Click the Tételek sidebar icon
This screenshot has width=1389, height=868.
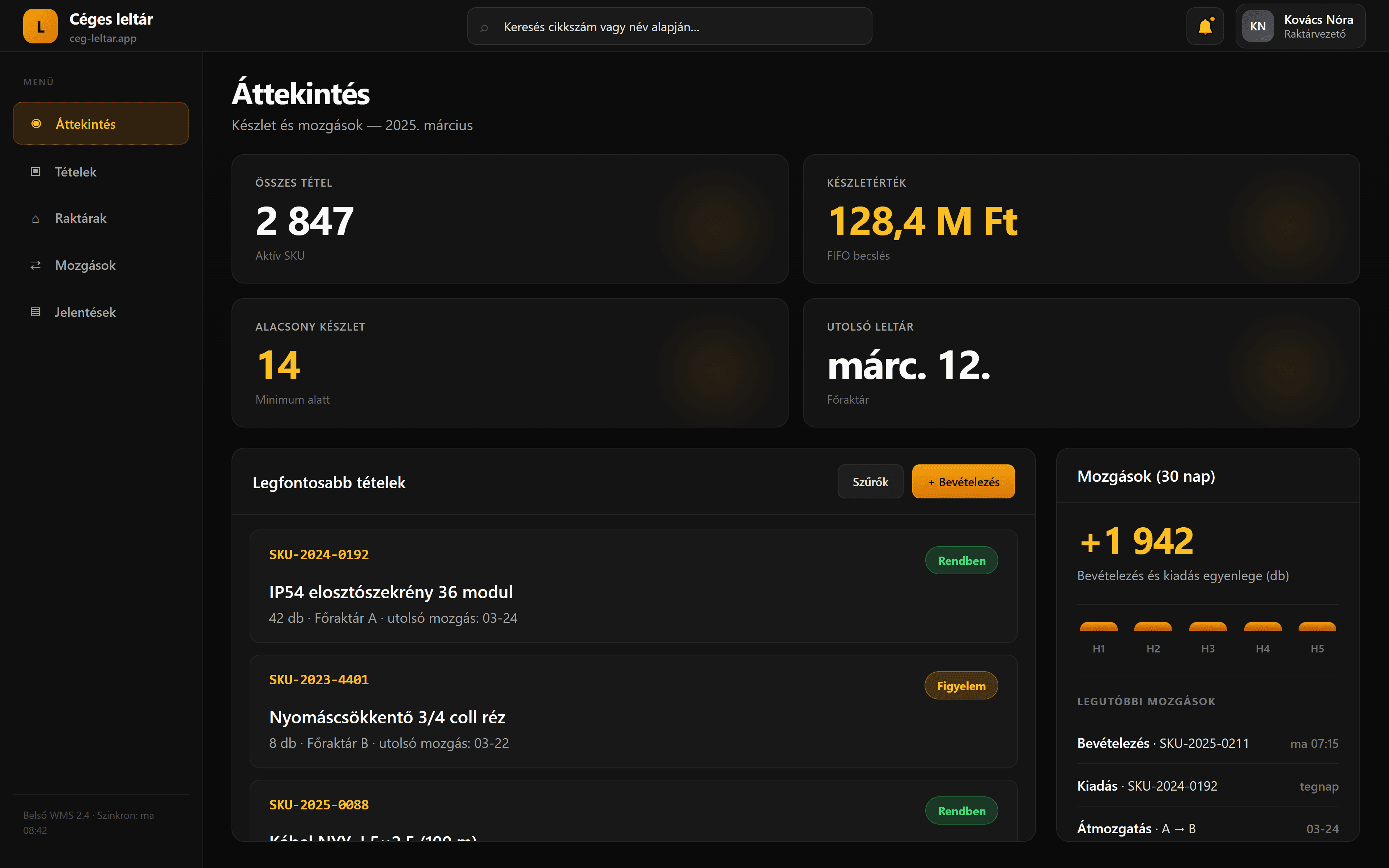[x=35, y=171]
